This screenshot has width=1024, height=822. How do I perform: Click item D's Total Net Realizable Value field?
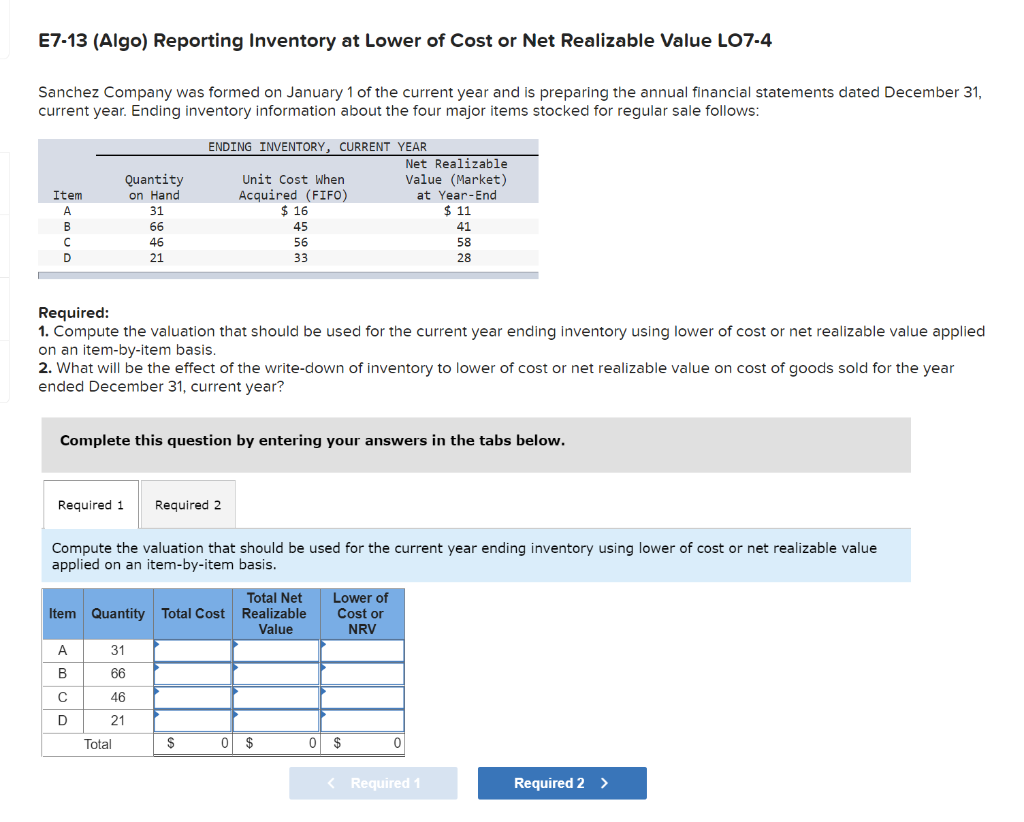pos(275,720)
